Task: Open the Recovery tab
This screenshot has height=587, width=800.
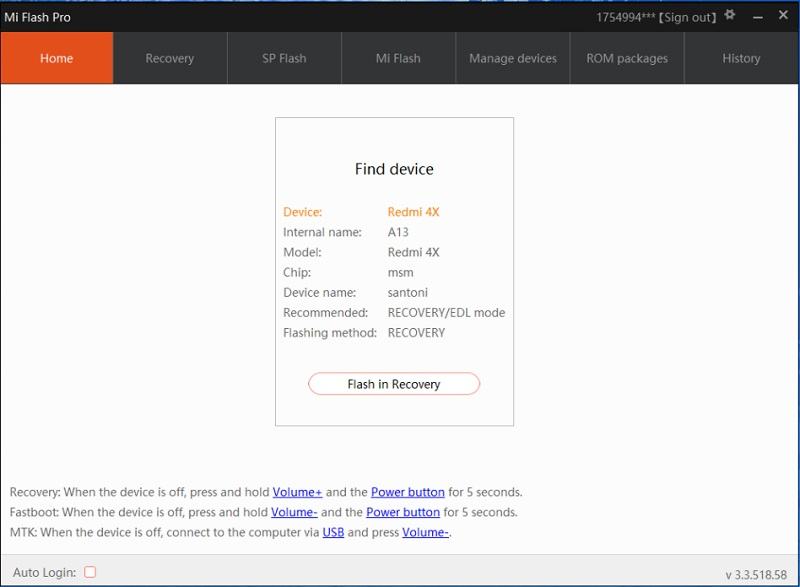Action: (170, 58)
